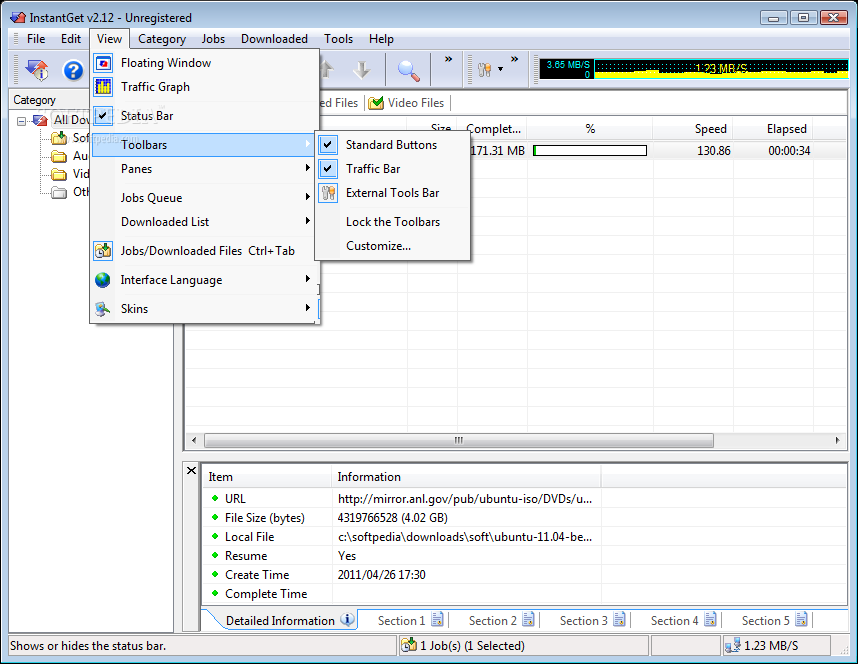Click the Traffic Graph icon in the View menu
858x664 pixels.
click(103, 87)
